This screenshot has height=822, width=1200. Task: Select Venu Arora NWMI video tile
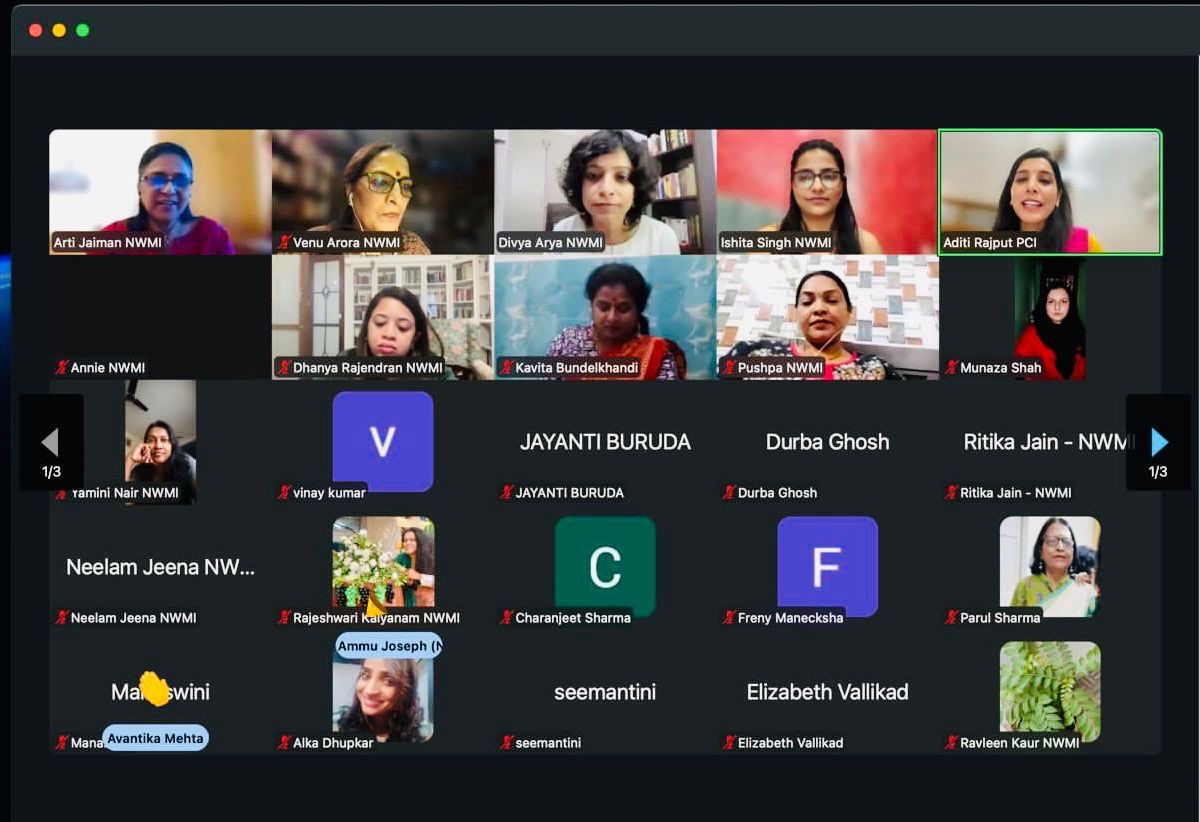(382, 192)
